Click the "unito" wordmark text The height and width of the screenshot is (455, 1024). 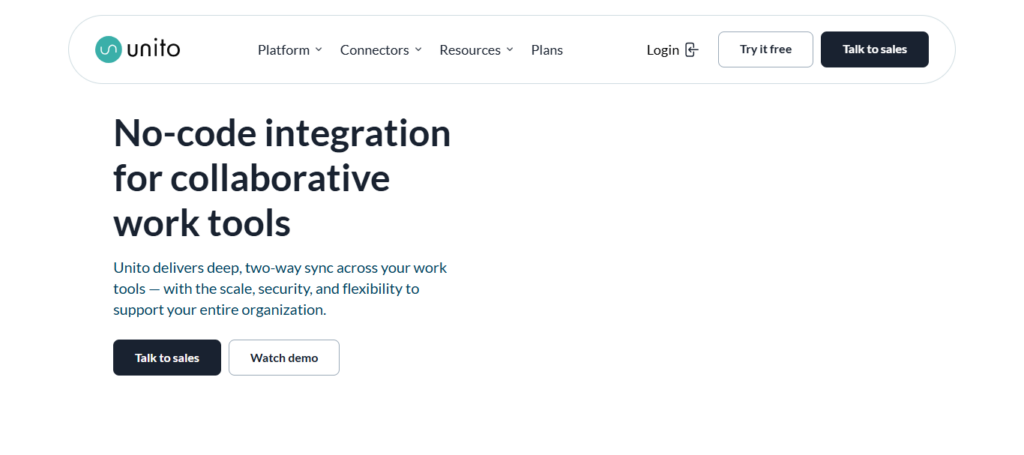click(153, 49)
